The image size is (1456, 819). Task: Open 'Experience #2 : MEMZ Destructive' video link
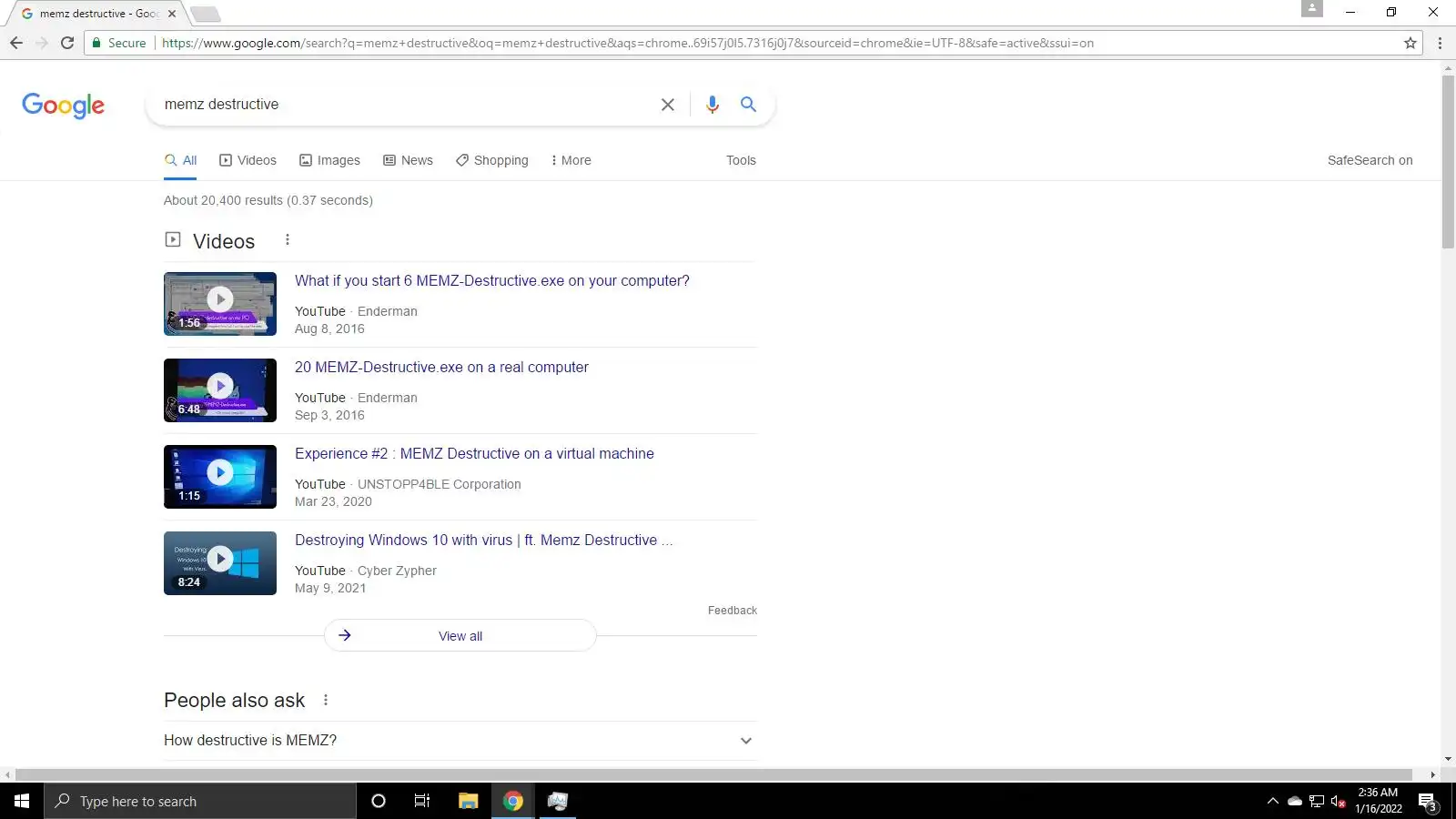click(x=474, y=454)
